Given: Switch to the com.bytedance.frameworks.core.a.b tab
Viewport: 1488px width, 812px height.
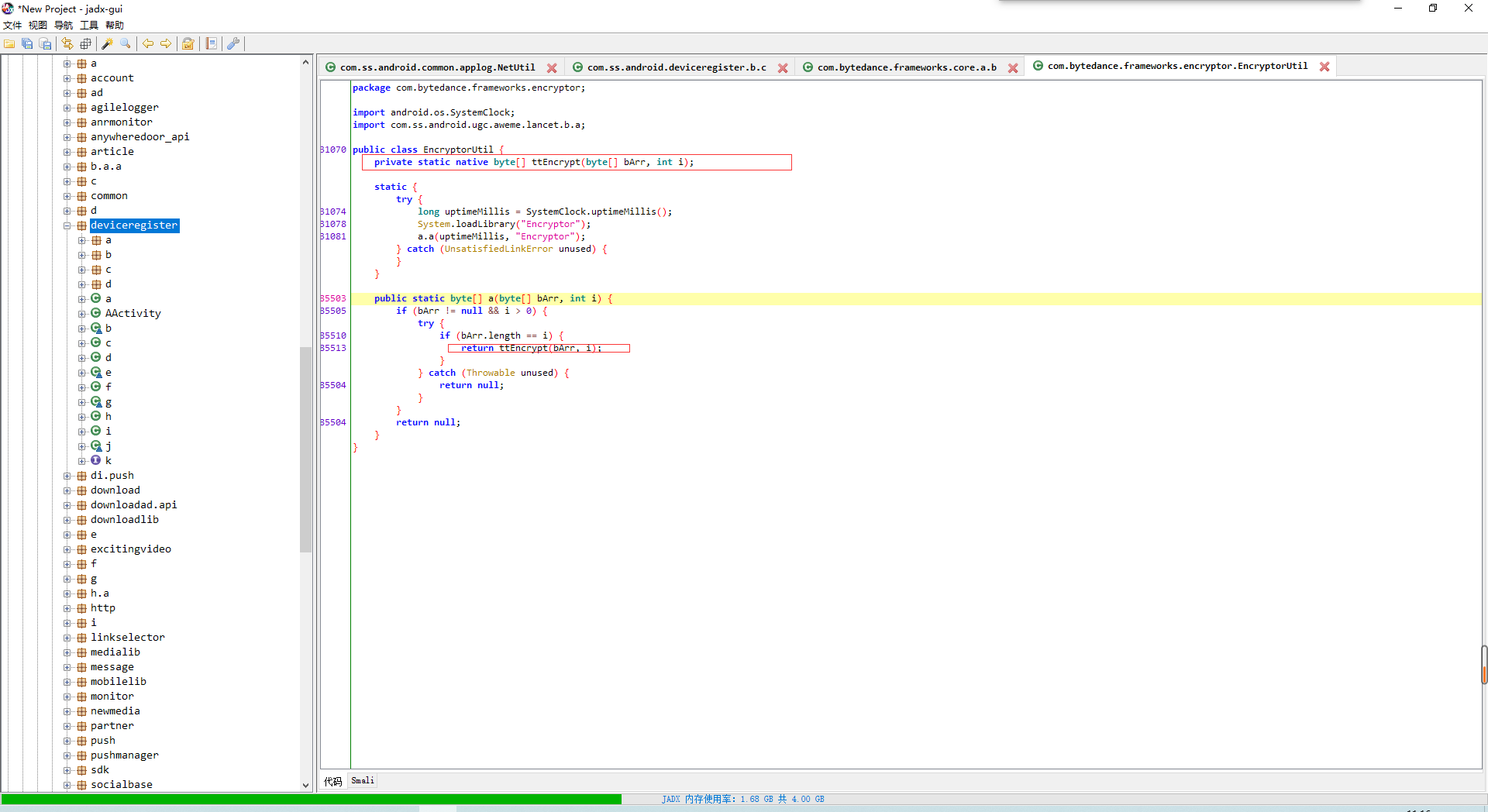Looking at the screenshot, I should [x=907, y=67].
